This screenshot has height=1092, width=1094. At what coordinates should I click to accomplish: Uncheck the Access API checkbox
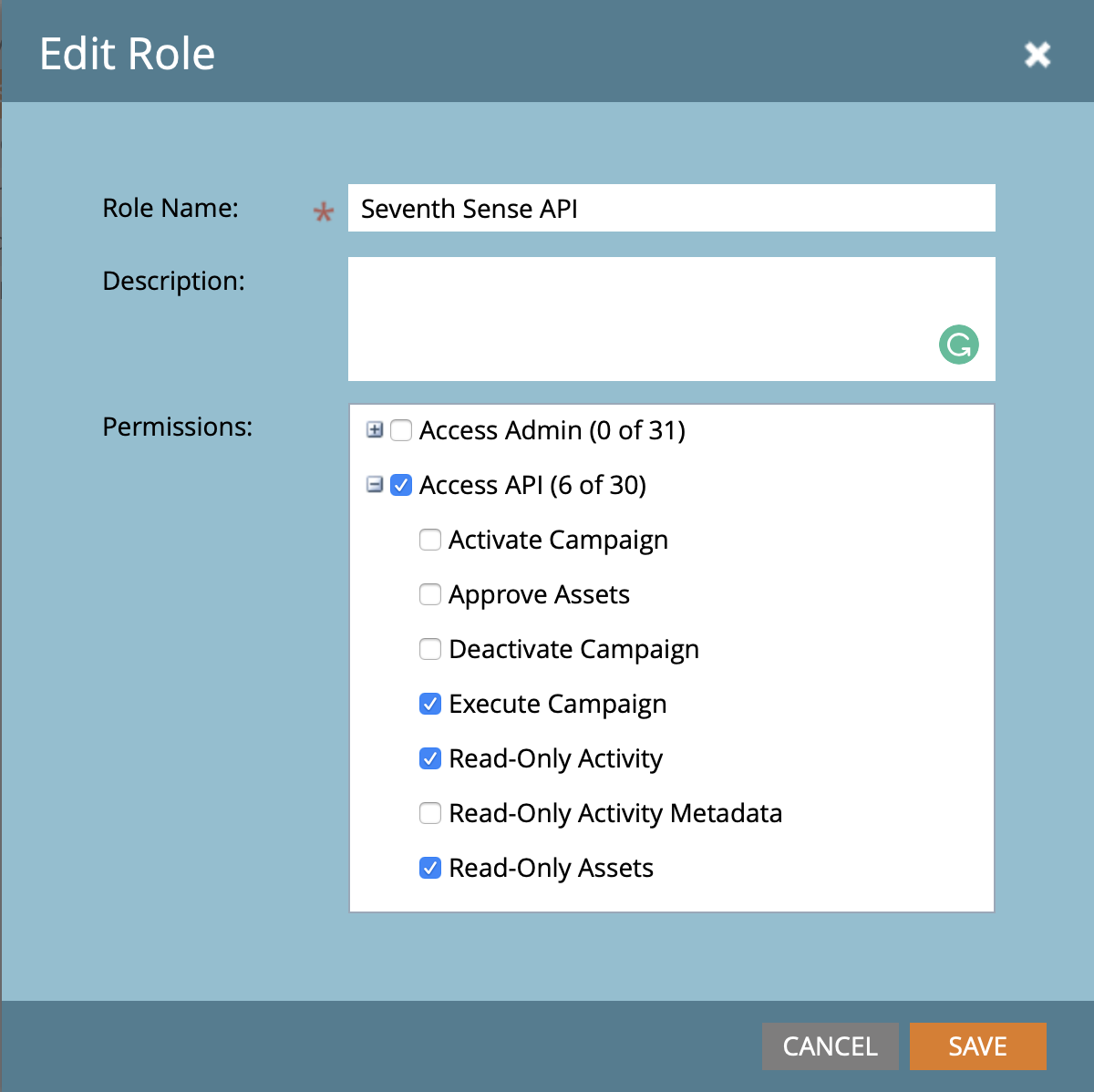point(401,485)
